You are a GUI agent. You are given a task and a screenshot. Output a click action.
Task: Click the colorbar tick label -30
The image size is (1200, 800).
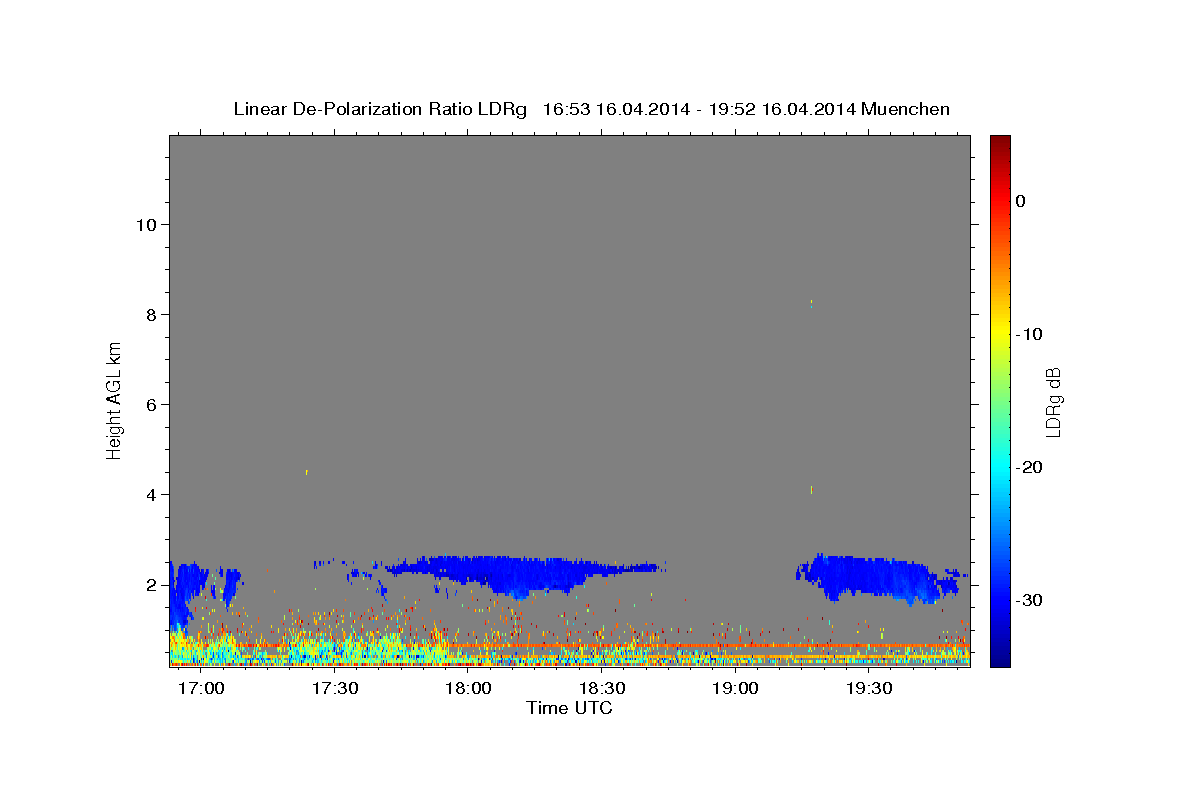[x=1030, y=601]
